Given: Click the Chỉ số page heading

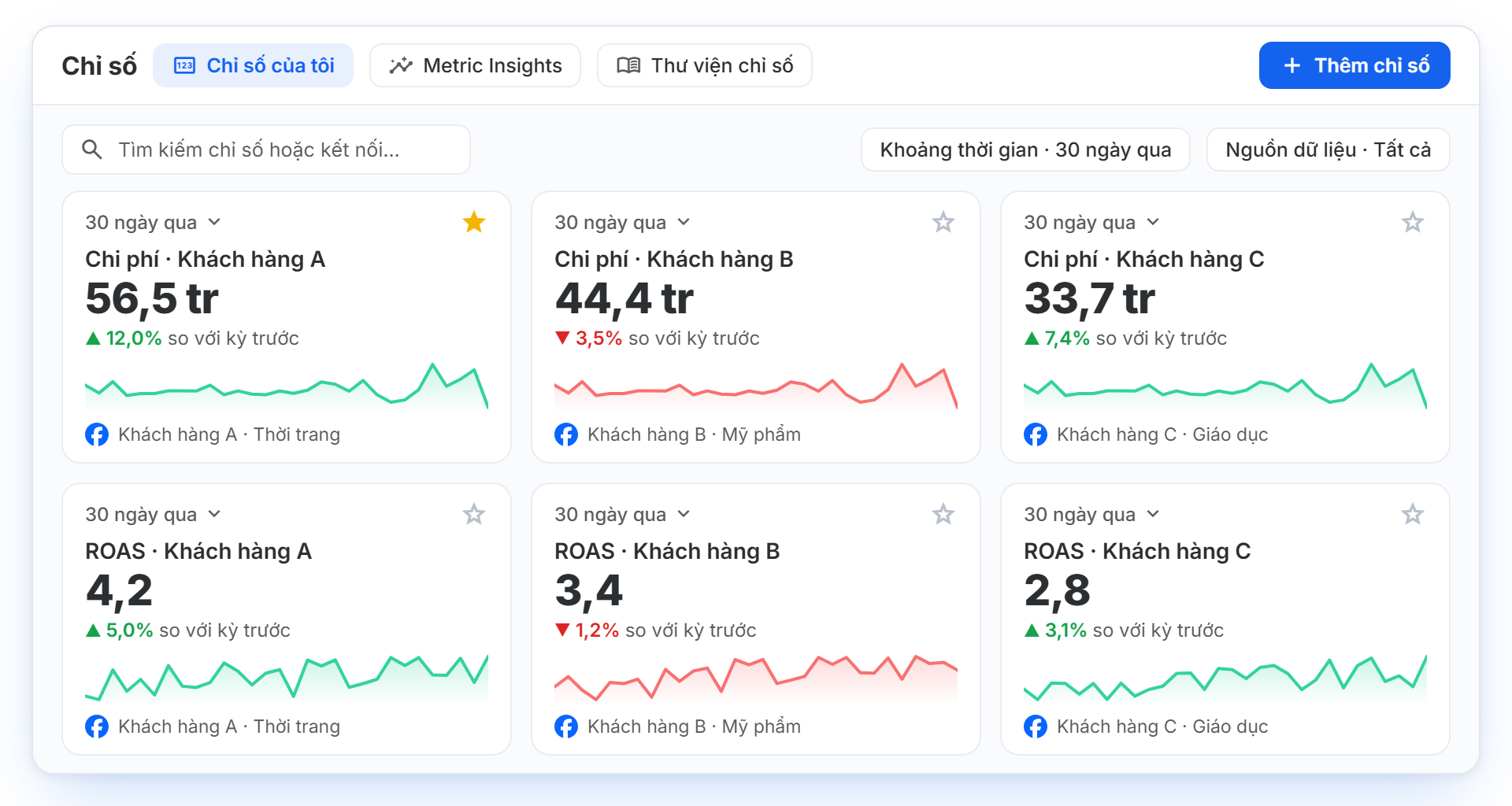Looking at the screenshot, I should (99, 65).
